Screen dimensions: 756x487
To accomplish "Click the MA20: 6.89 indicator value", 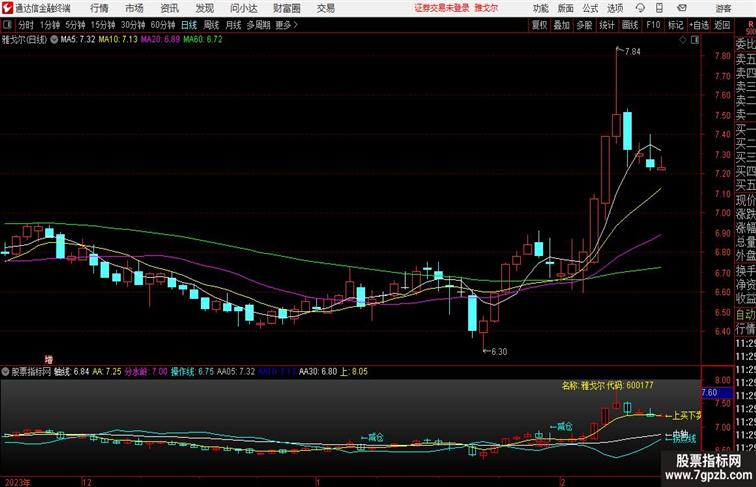I will 160,40.
